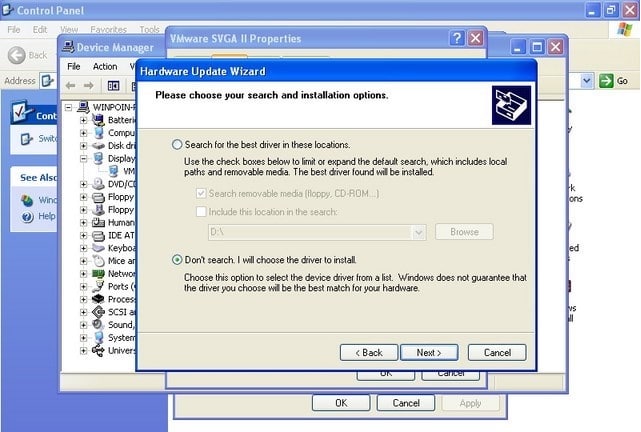Click the console tree toggle icon in Device Manager

coord(113,85)
